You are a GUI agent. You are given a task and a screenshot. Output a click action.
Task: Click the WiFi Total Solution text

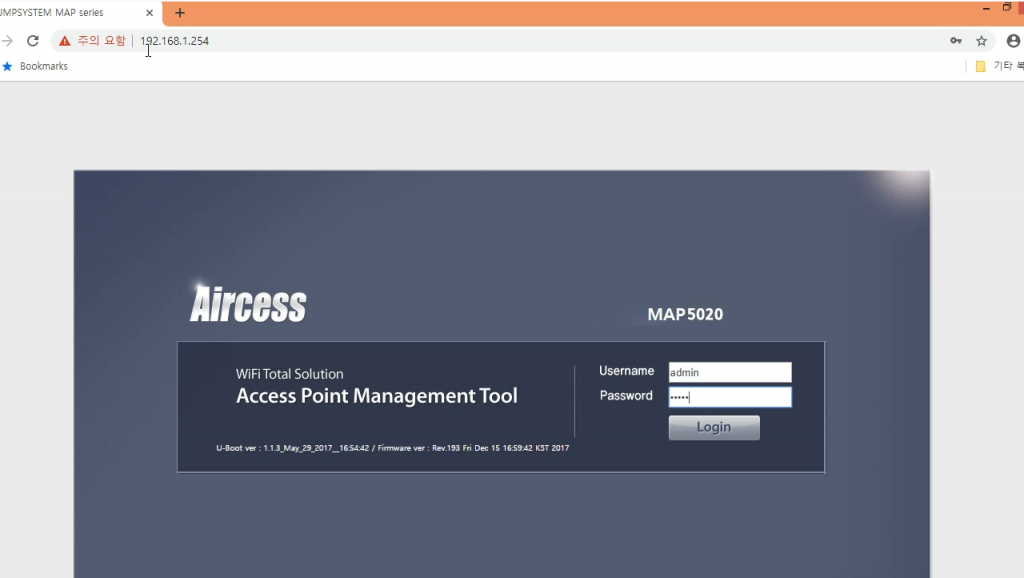tap(289, 374)
